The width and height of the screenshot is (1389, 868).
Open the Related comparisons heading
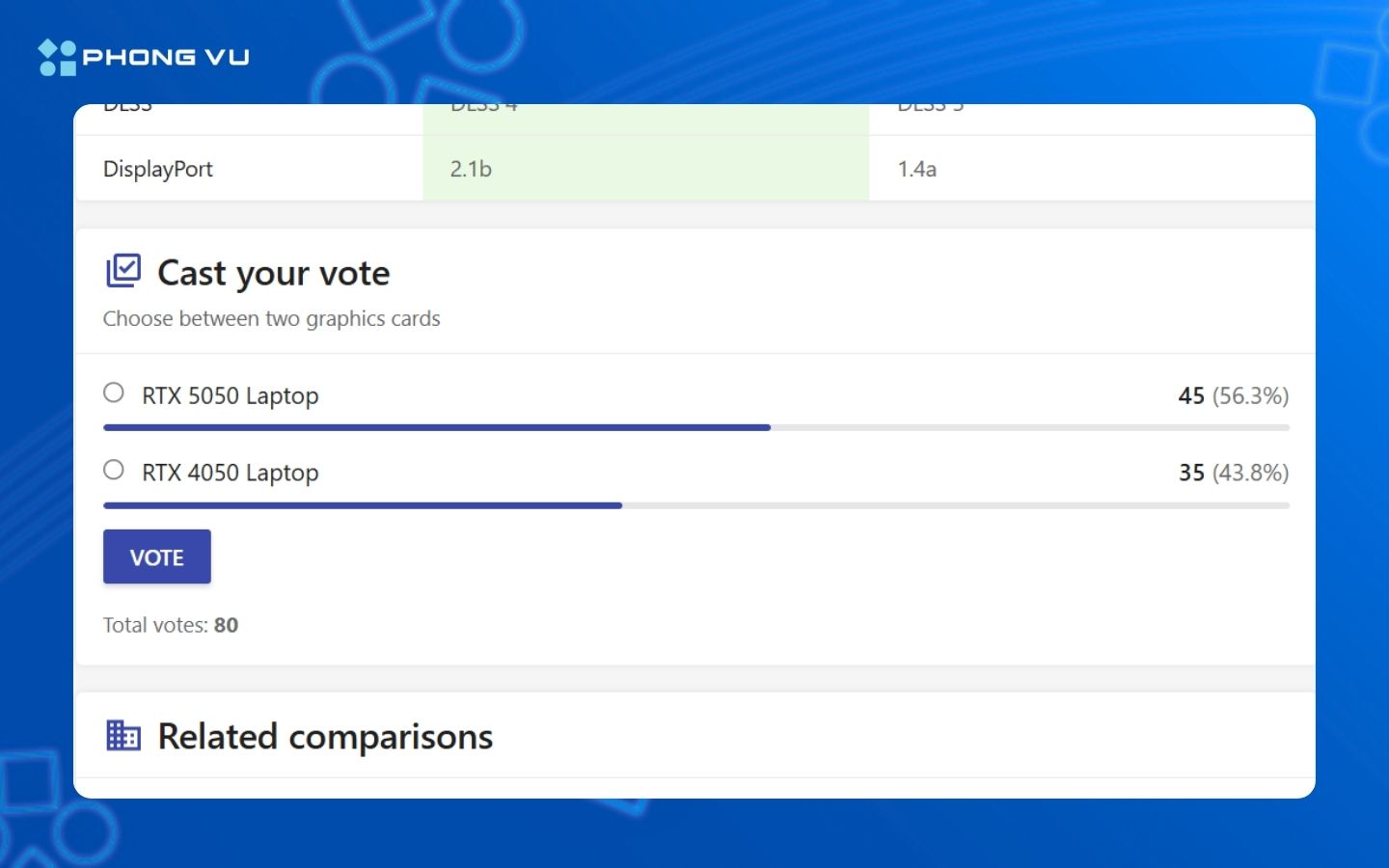point(325,737)
